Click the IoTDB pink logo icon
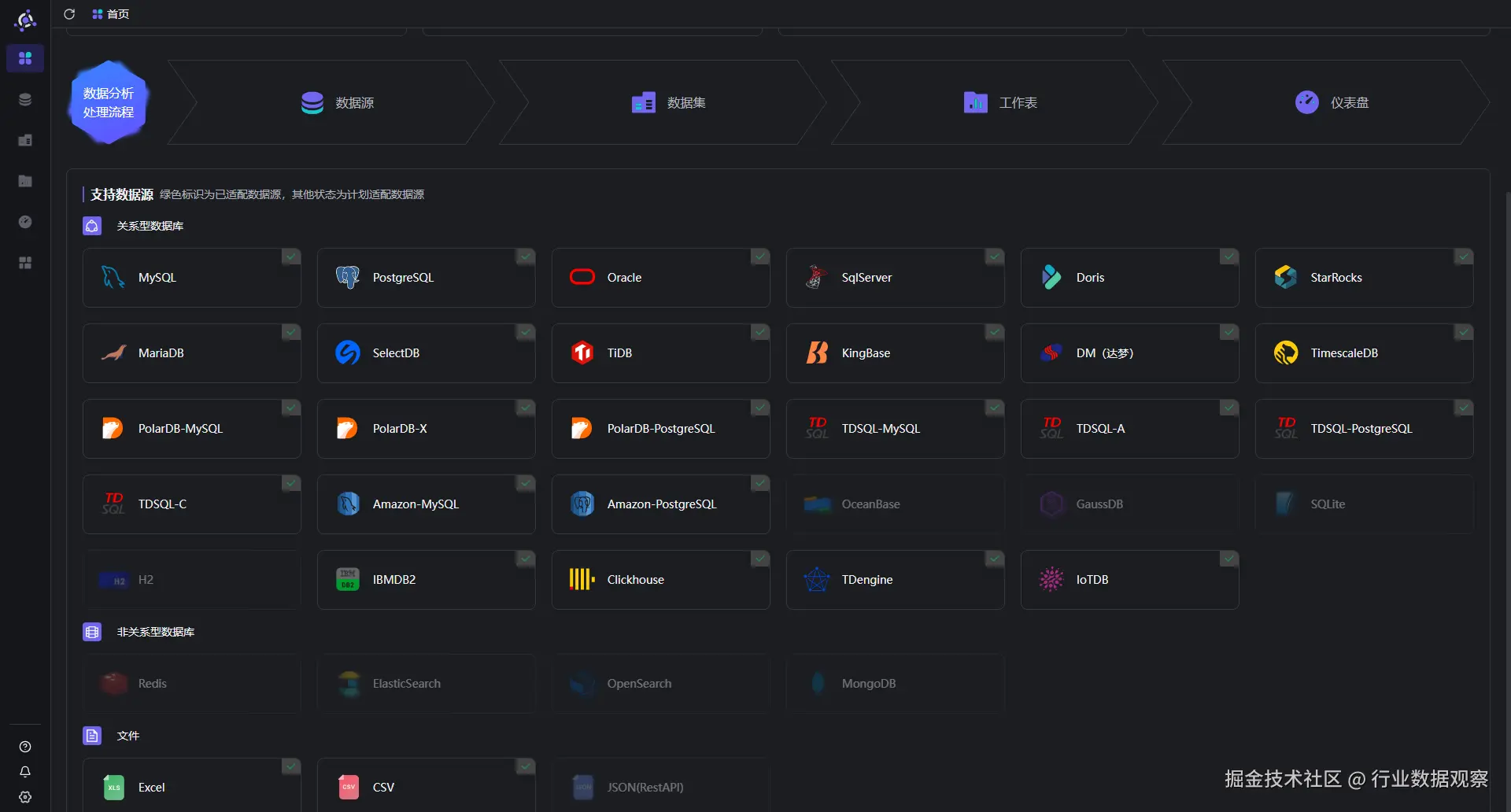 tap(1051, 579)
